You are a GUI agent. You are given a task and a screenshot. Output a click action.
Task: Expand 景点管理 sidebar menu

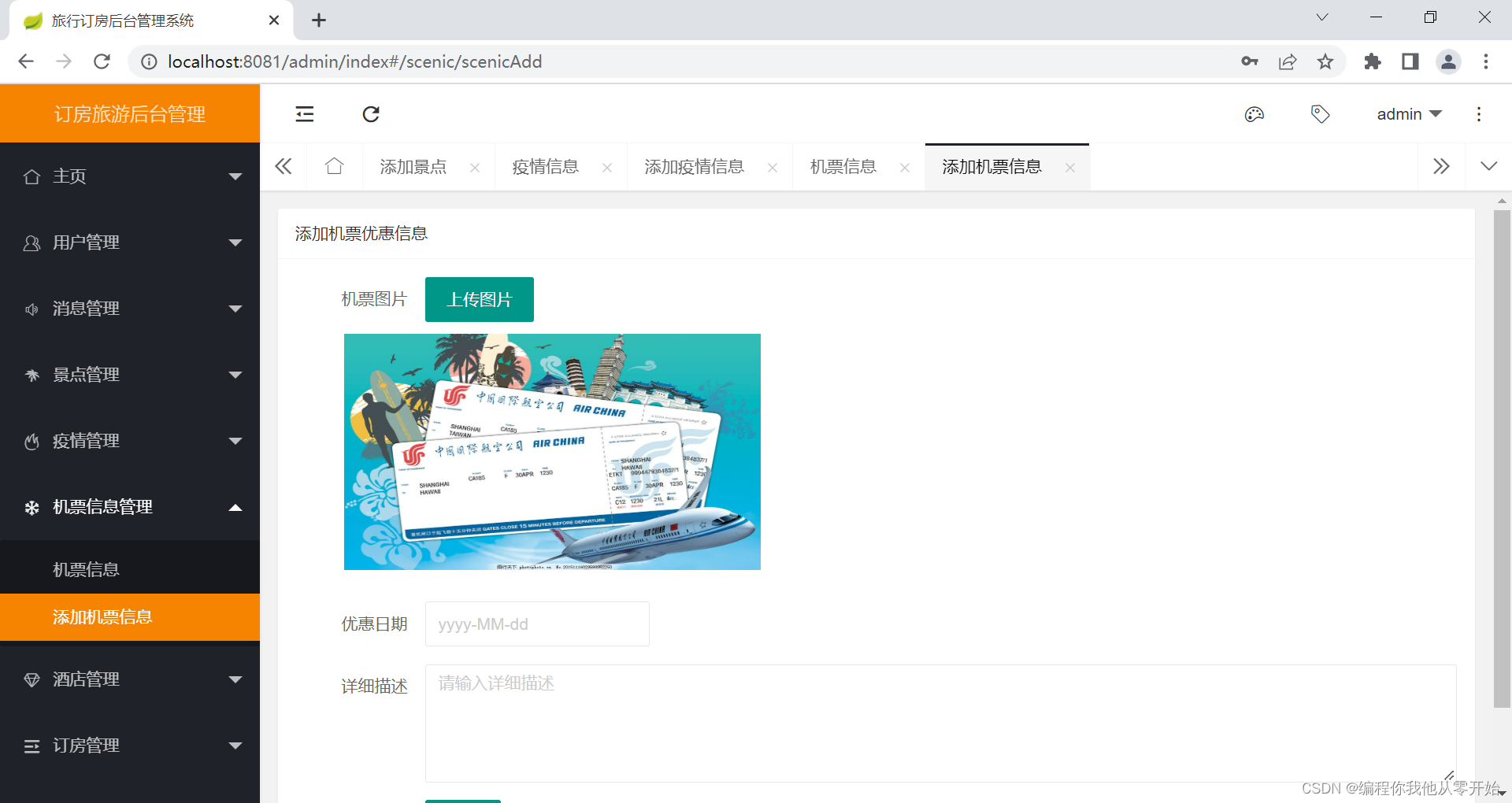130,375
